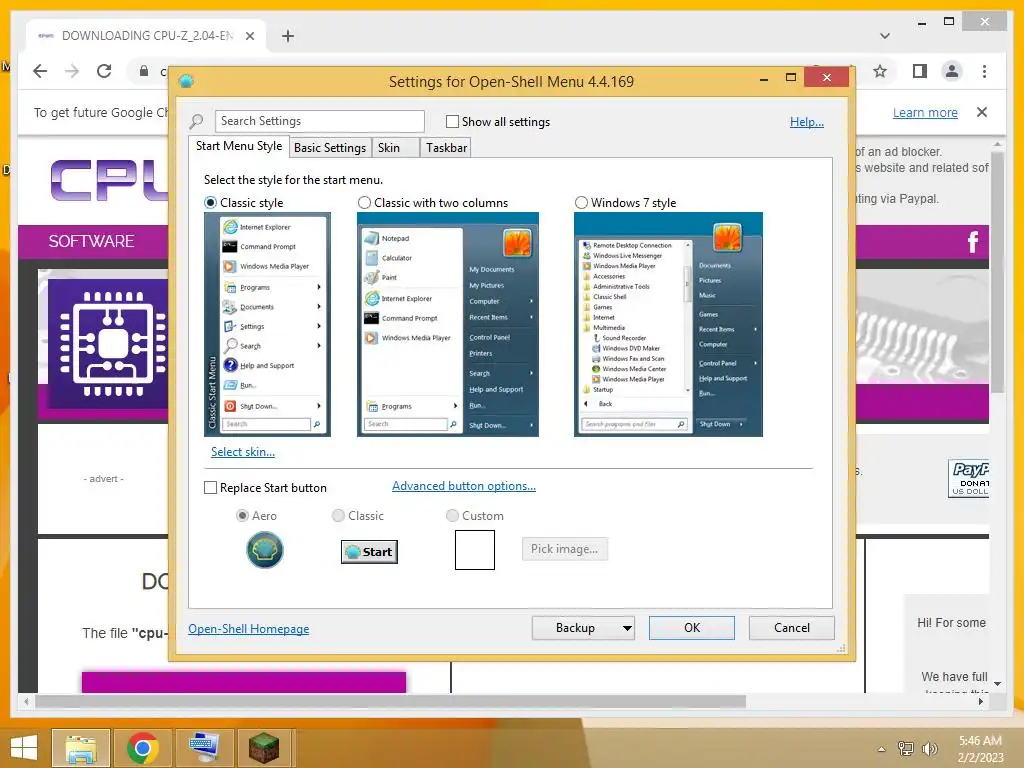Select Classic style radio button
The height and width of the screenshot is (768, 1024).
click(x=210, y=203)
